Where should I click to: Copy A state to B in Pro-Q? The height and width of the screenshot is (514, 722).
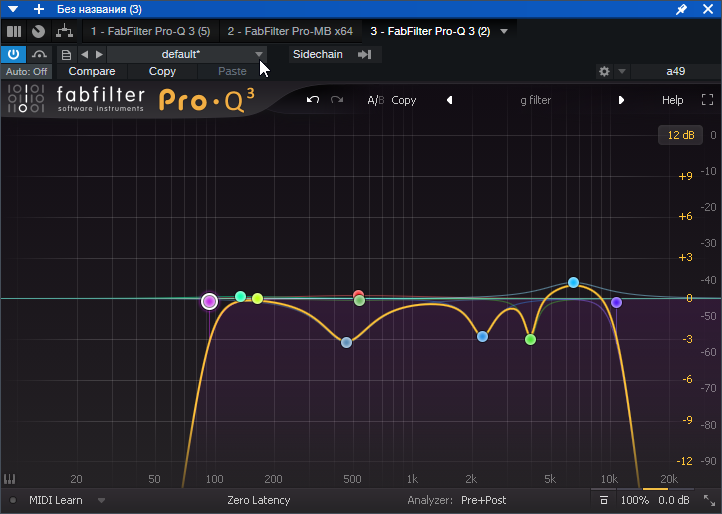[404, 100]
